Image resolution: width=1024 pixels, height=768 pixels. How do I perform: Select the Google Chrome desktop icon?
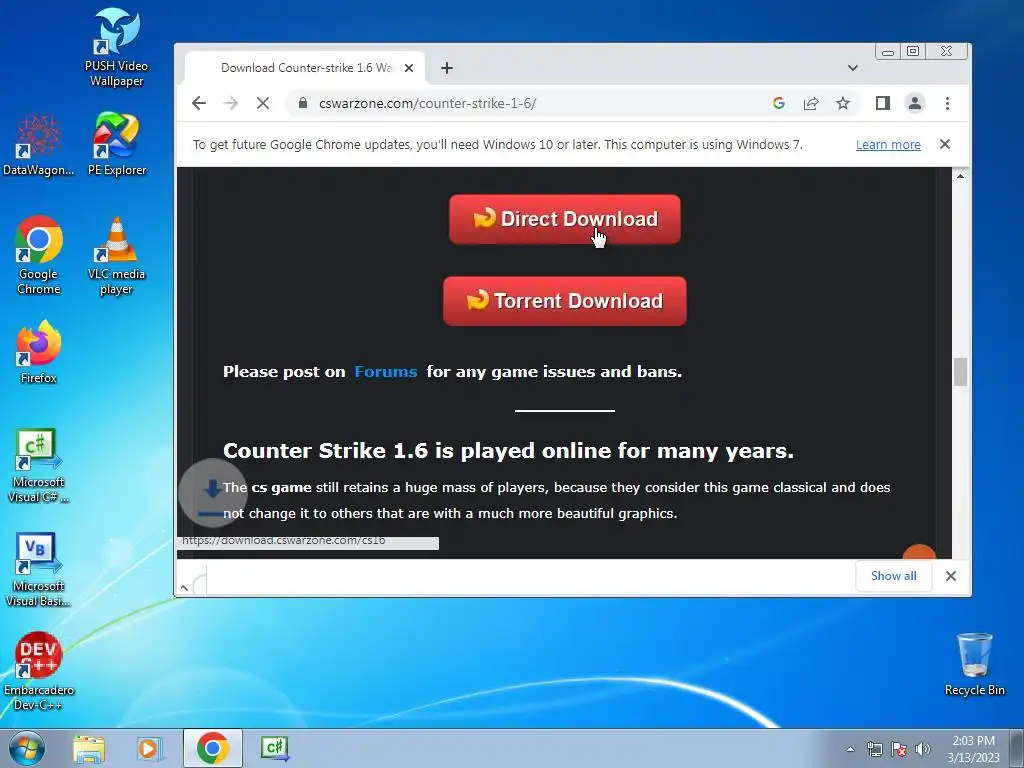pos(39,255)
